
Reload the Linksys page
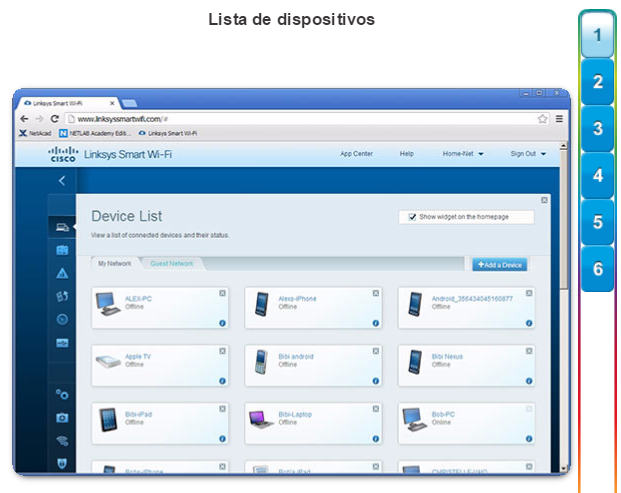click(x=55, y=119)
